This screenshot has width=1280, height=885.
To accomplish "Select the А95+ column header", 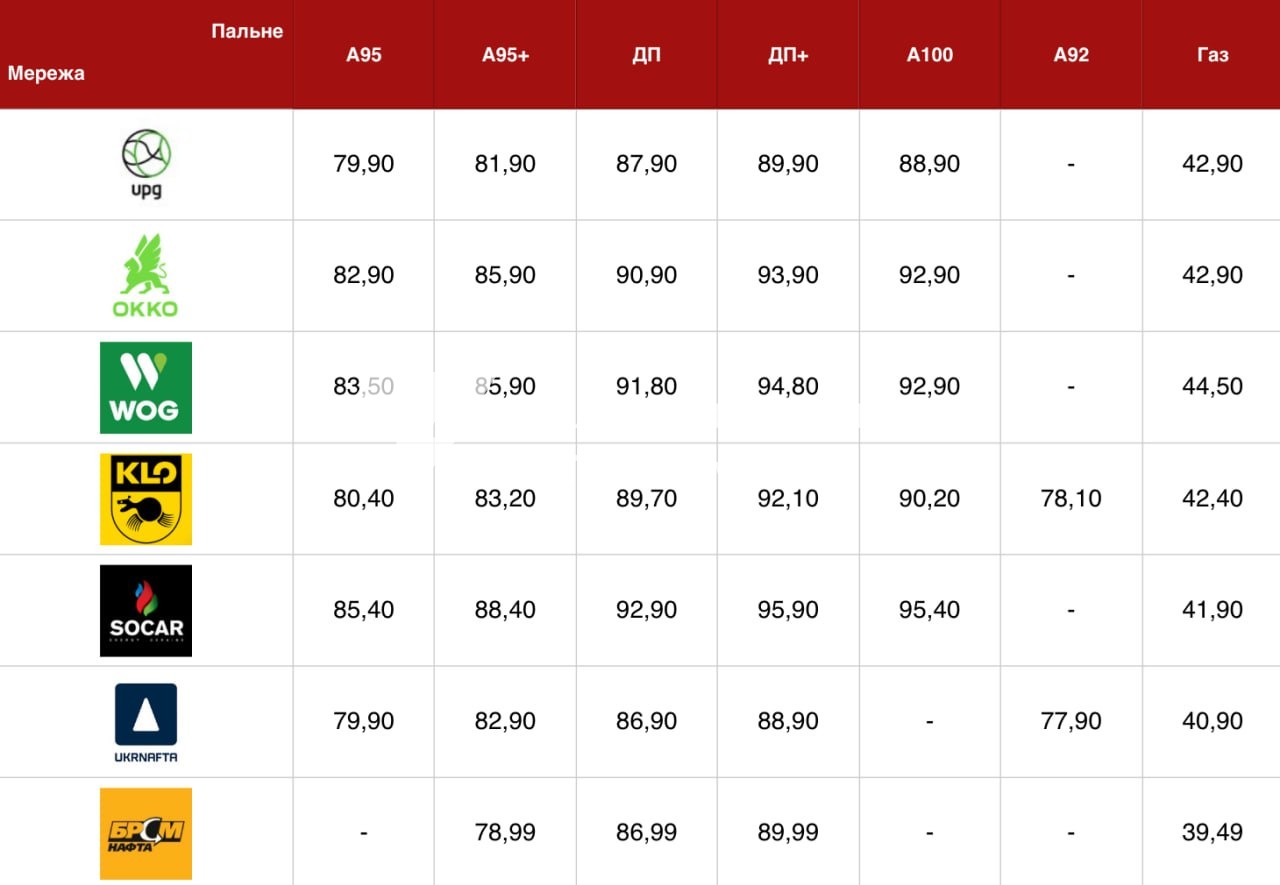I will point(505,55).
